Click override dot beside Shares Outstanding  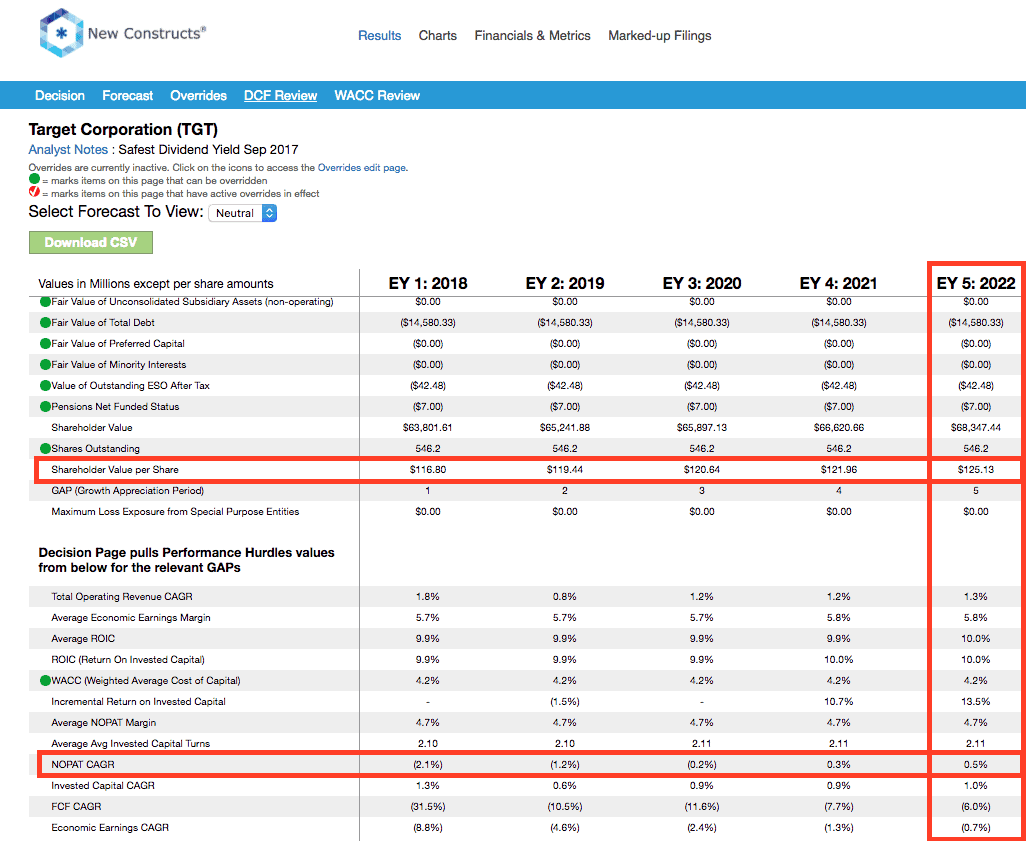click(45, 449)
